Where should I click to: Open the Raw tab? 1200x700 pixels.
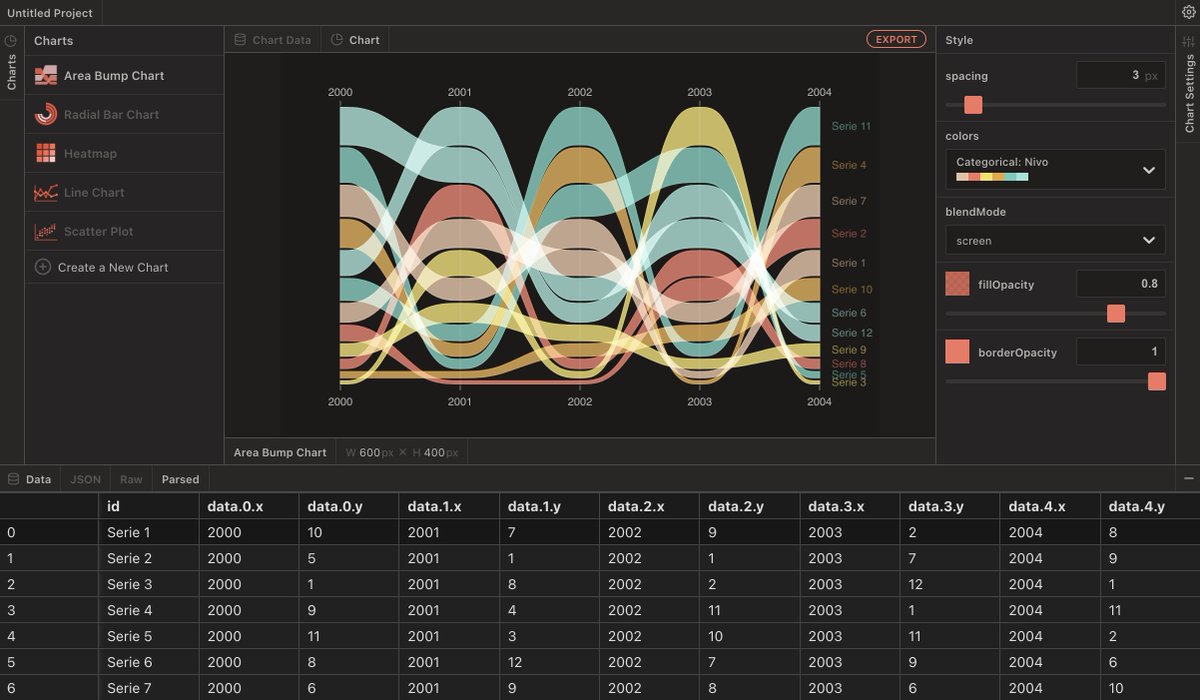[x=131, y=479]
